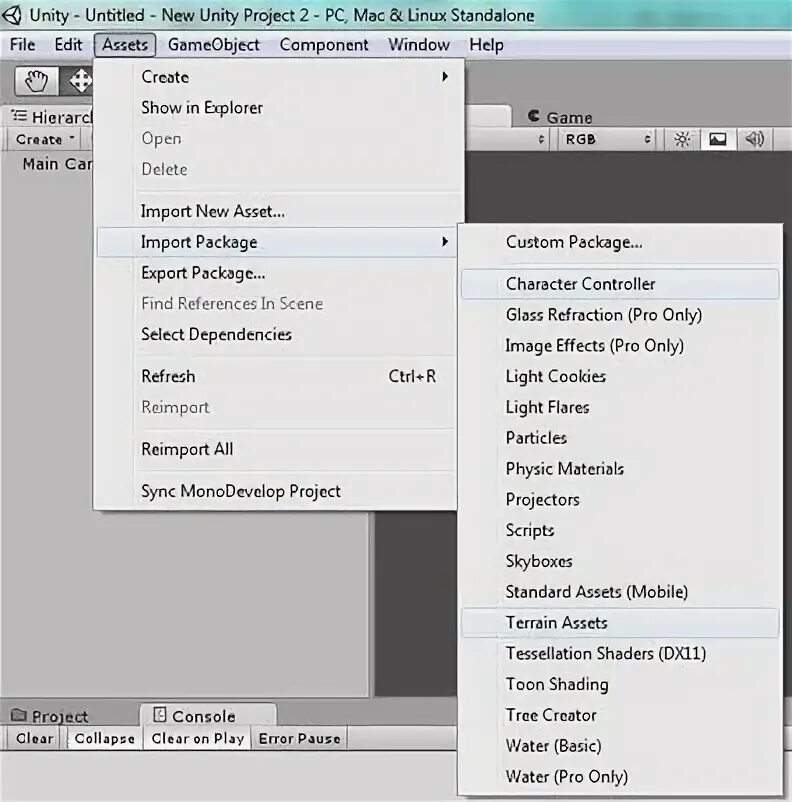Open the draw mode dropdown left of RGB
Screen dimensions: 792x802
(508, 139)
